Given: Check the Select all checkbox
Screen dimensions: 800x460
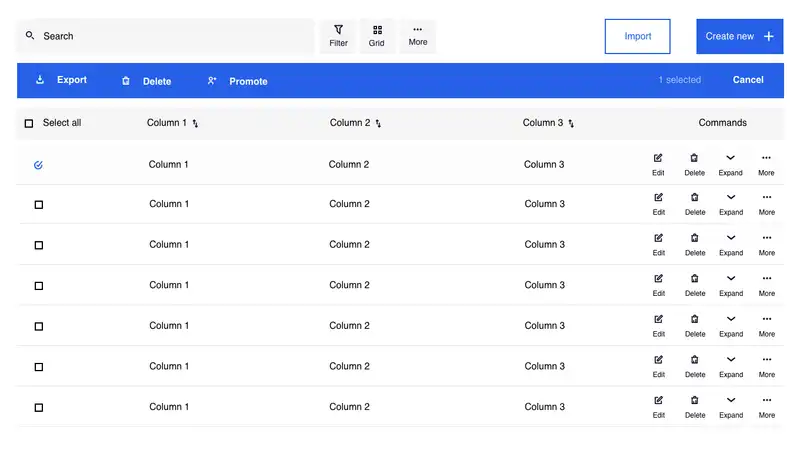Looking at the screenshot, I should point(29,123).
